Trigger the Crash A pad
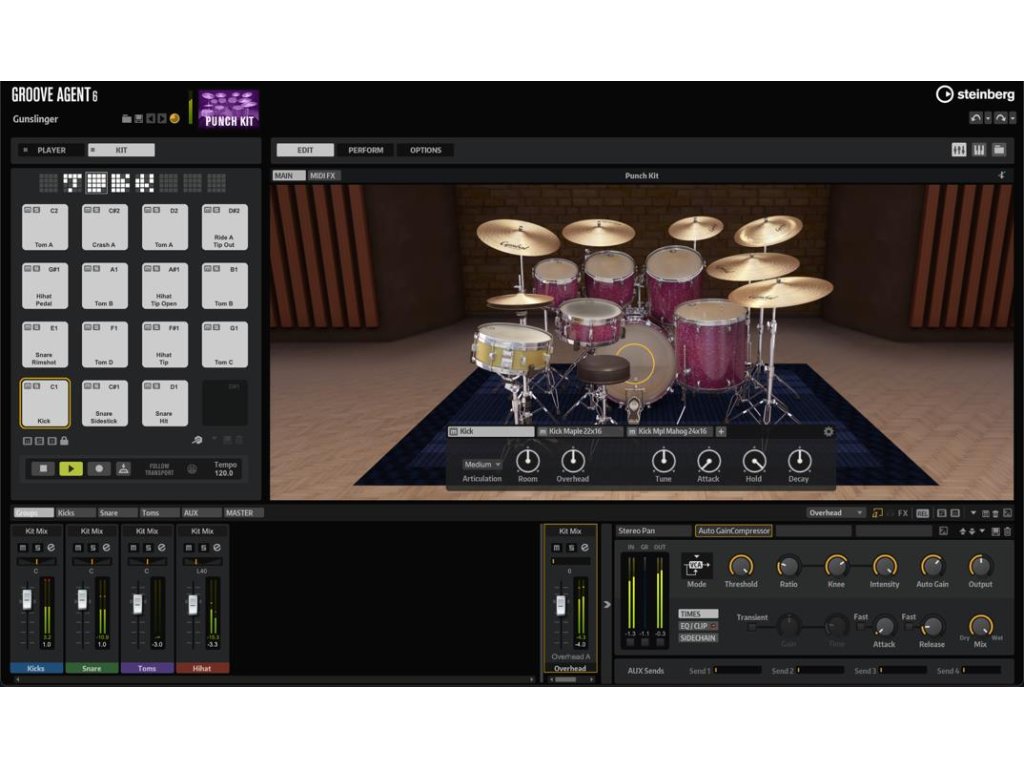 pyautogui.click(x=105, y=227)
